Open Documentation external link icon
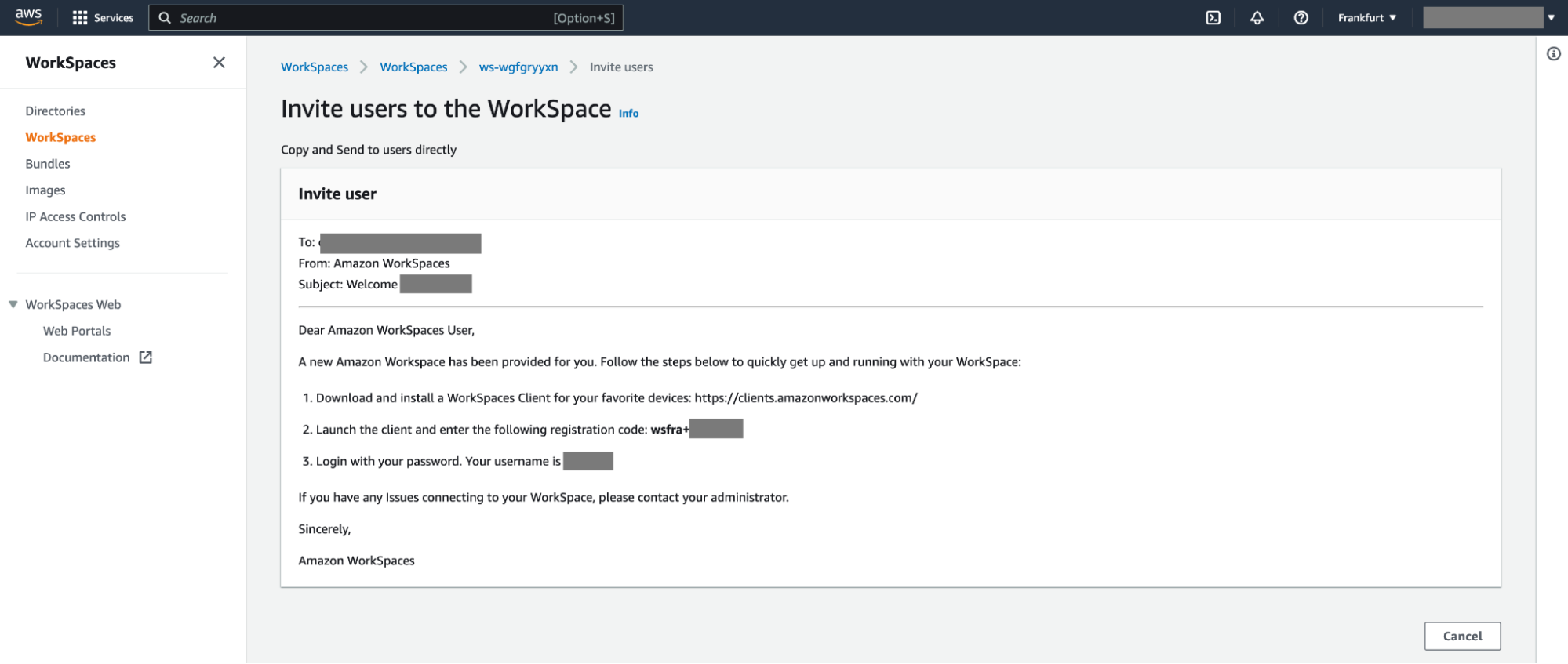The image size is (1568, 664). [x=146, y=357]
